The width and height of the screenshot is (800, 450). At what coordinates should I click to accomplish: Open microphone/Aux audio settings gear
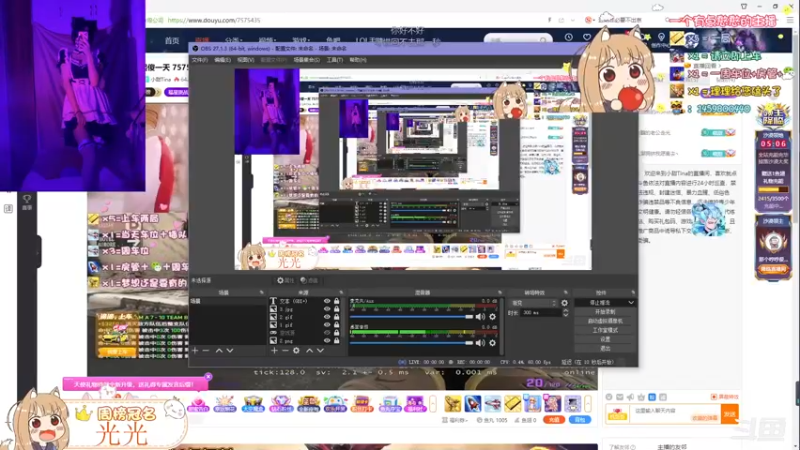point(492,317)
